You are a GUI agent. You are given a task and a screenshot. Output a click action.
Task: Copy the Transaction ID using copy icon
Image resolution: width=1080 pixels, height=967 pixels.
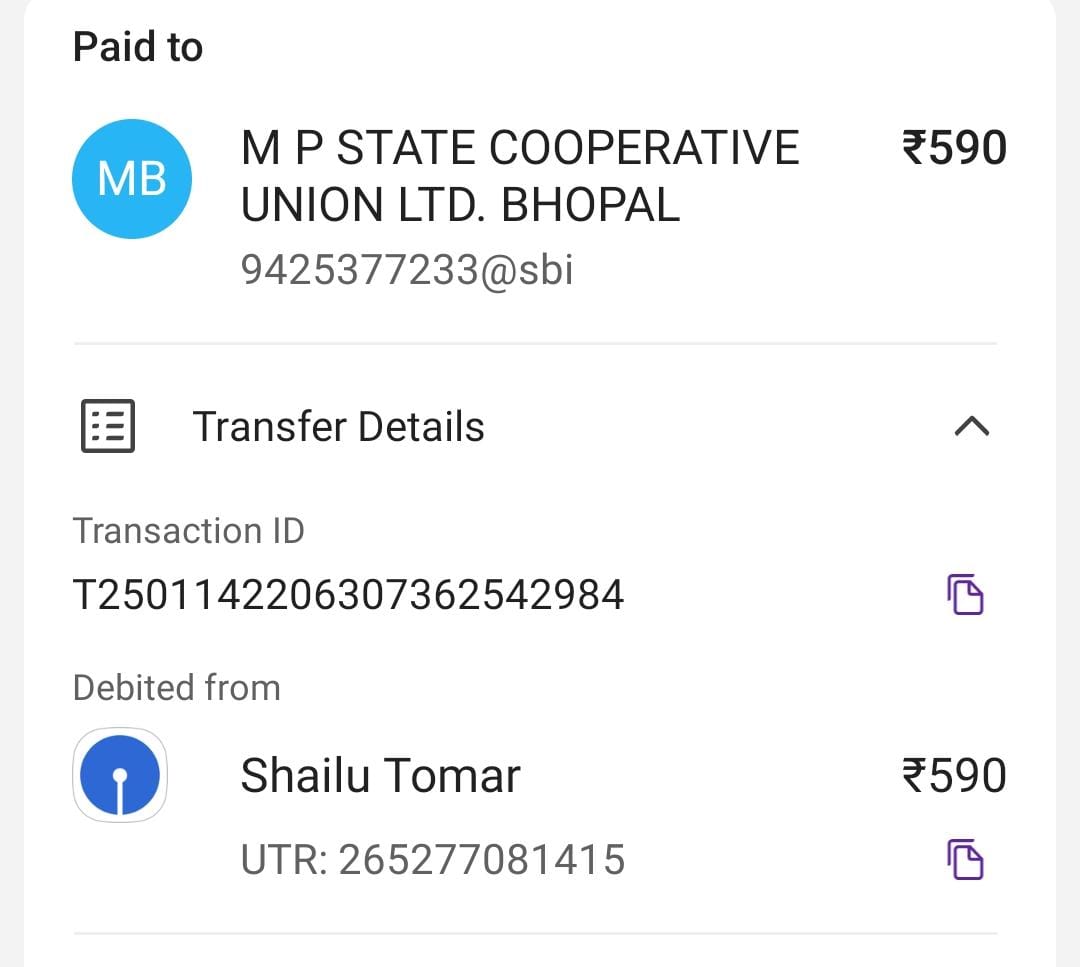(x=965, y=594)
